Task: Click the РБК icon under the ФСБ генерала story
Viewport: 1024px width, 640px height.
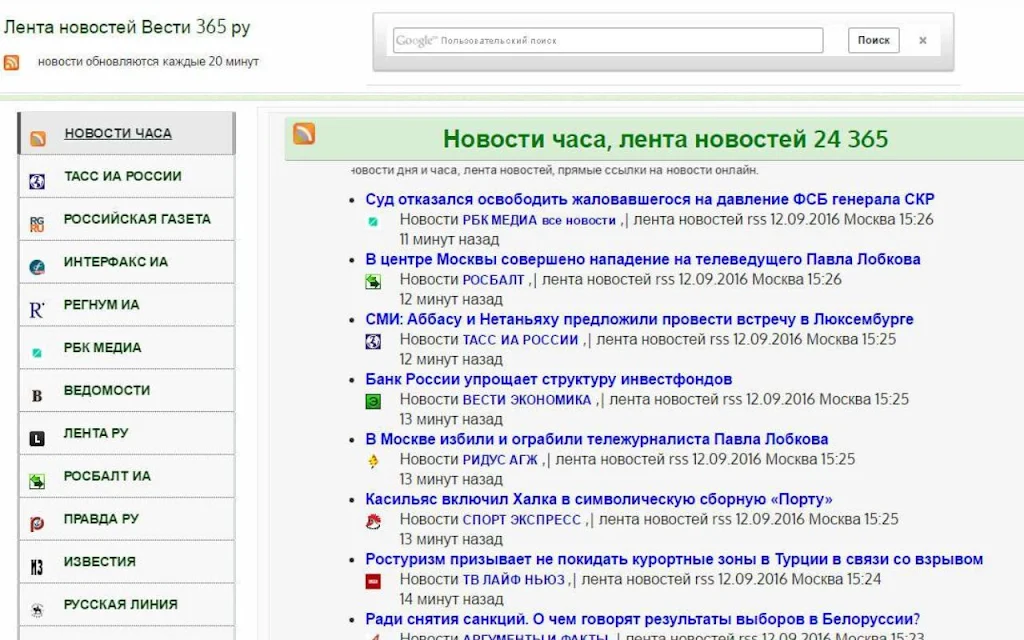Action: click(373, 221)
